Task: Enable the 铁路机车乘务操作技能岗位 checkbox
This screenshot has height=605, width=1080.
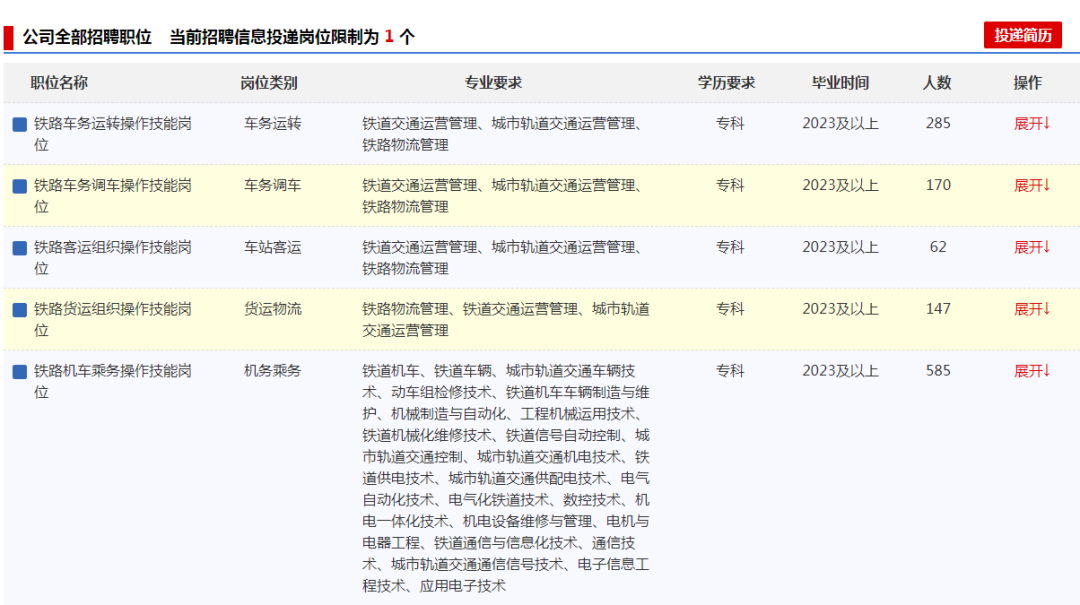Action: coord(19,372)
